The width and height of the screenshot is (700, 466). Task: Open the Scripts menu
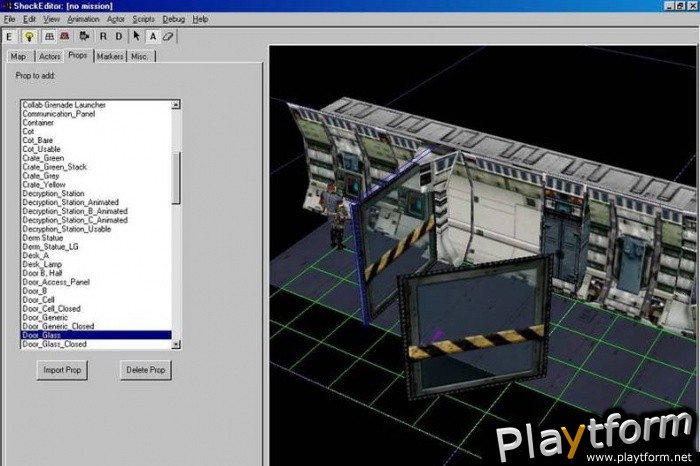coord(143,19)
